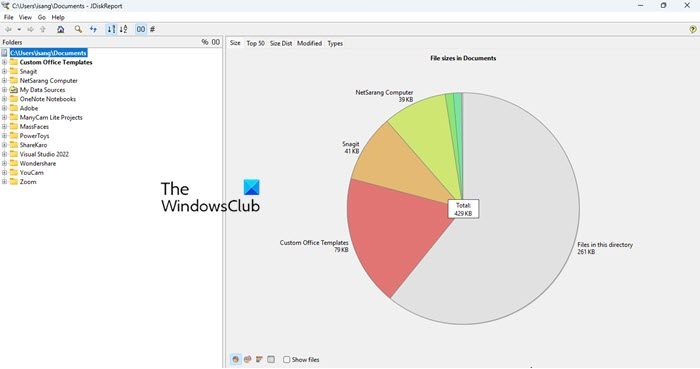
Task: Open the Types tab
Action: [x=335, y=43]
